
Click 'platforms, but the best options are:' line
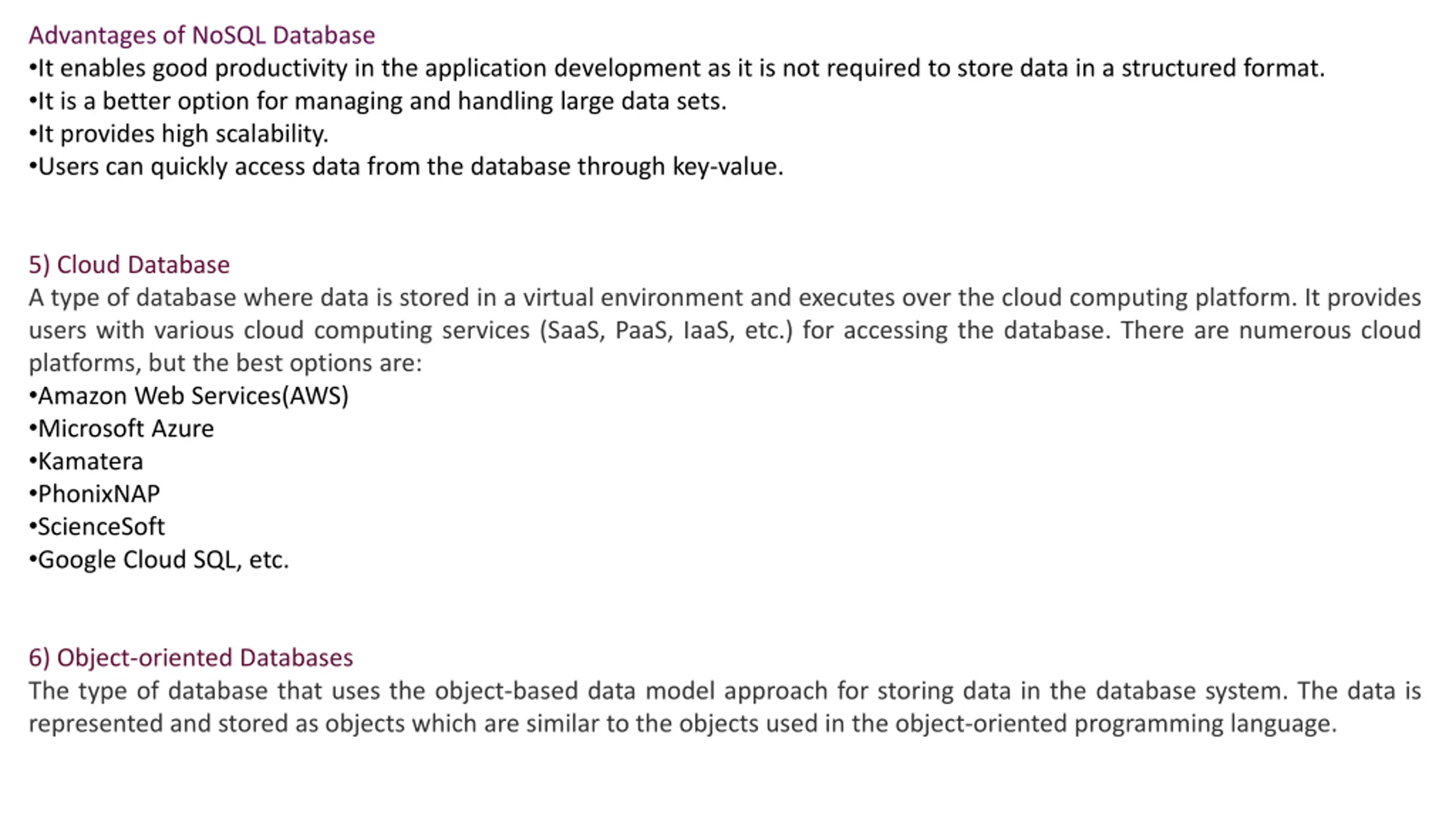pos(225,363)
